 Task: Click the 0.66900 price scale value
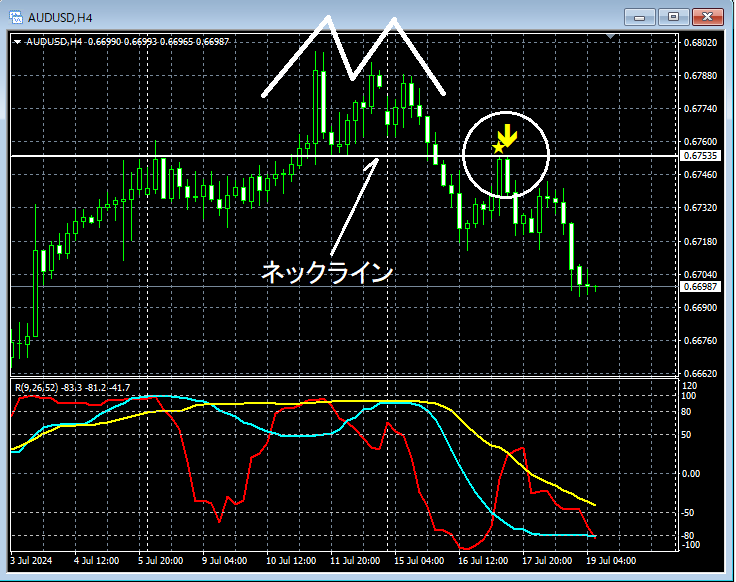[x=700, y=307]
